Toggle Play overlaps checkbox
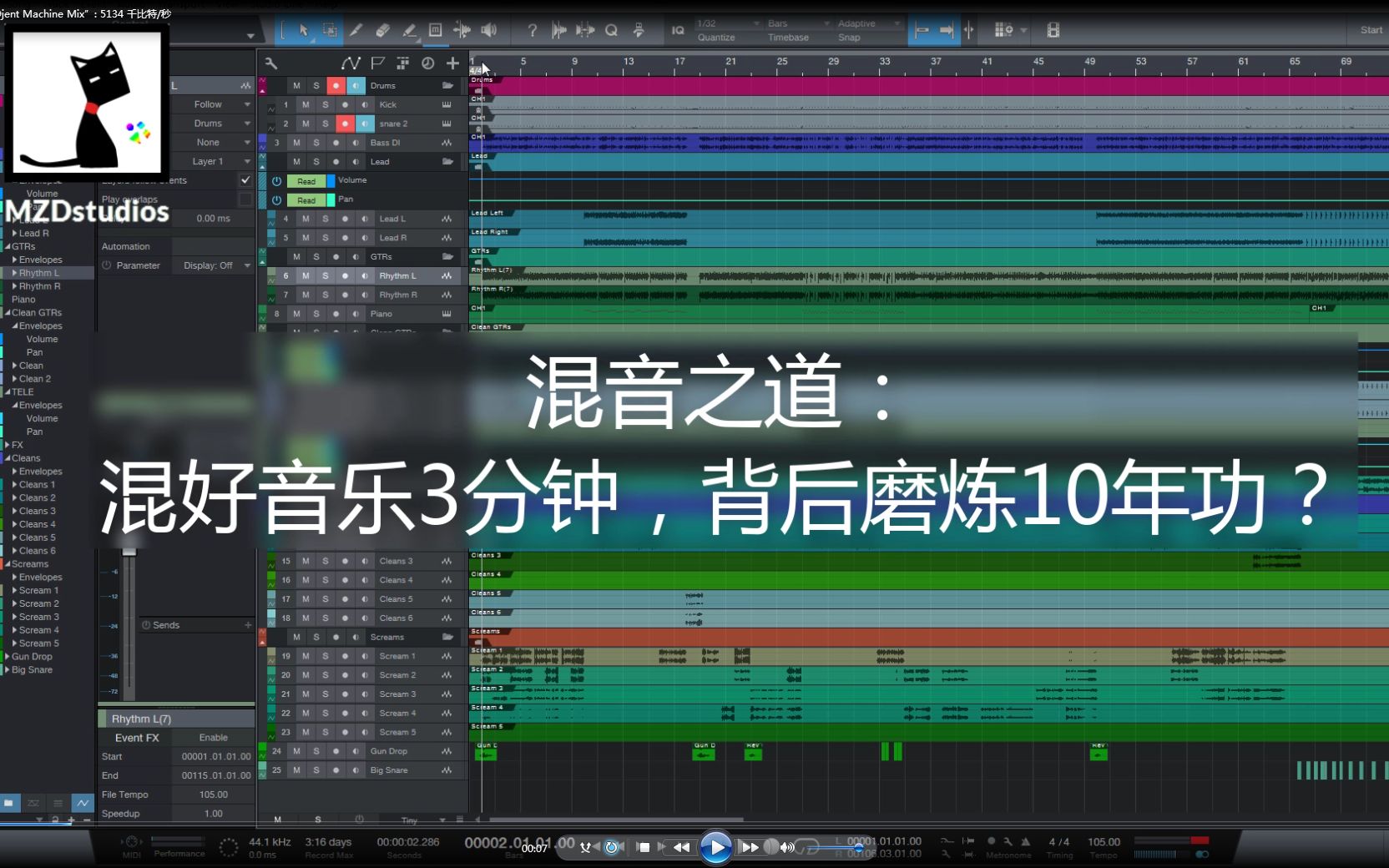This screenshot has height=868, width=1389. tap(245, 199)
